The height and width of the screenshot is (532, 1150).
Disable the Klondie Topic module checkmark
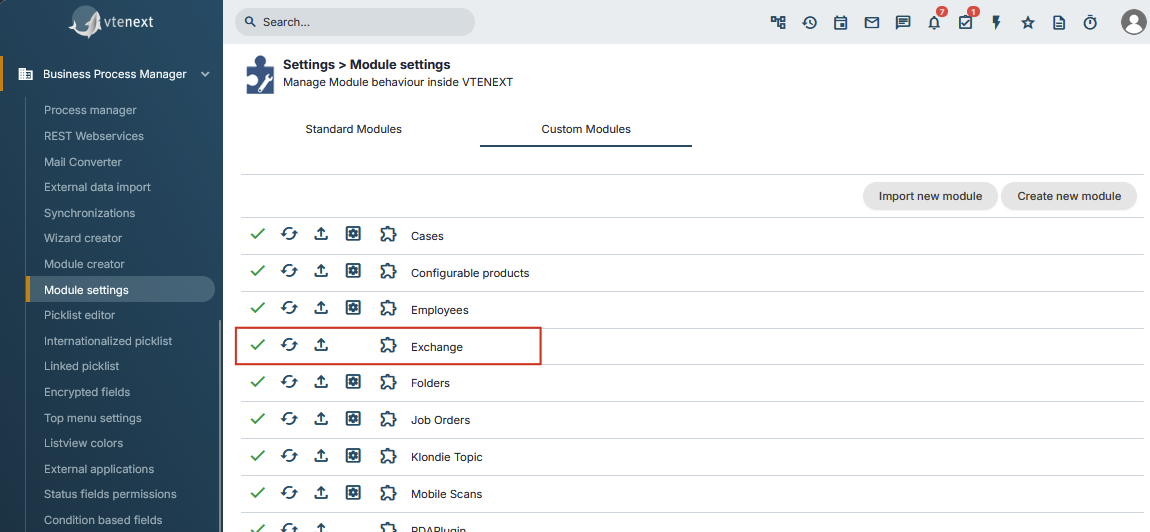point(257,455)
